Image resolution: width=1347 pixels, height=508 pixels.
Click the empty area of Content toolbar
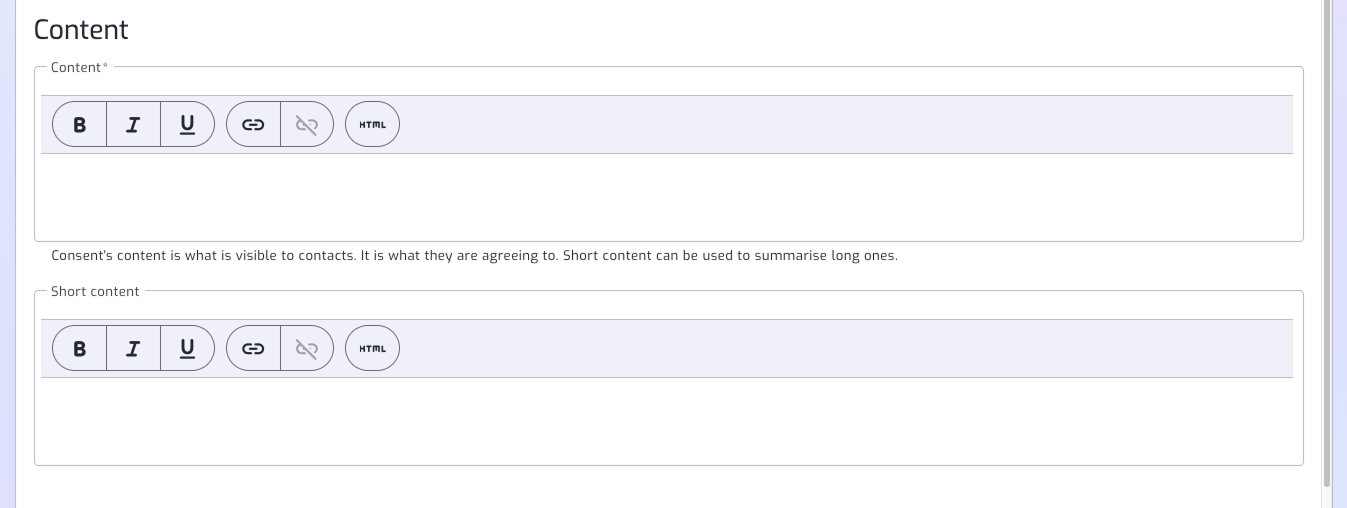(x=846, y=124)
